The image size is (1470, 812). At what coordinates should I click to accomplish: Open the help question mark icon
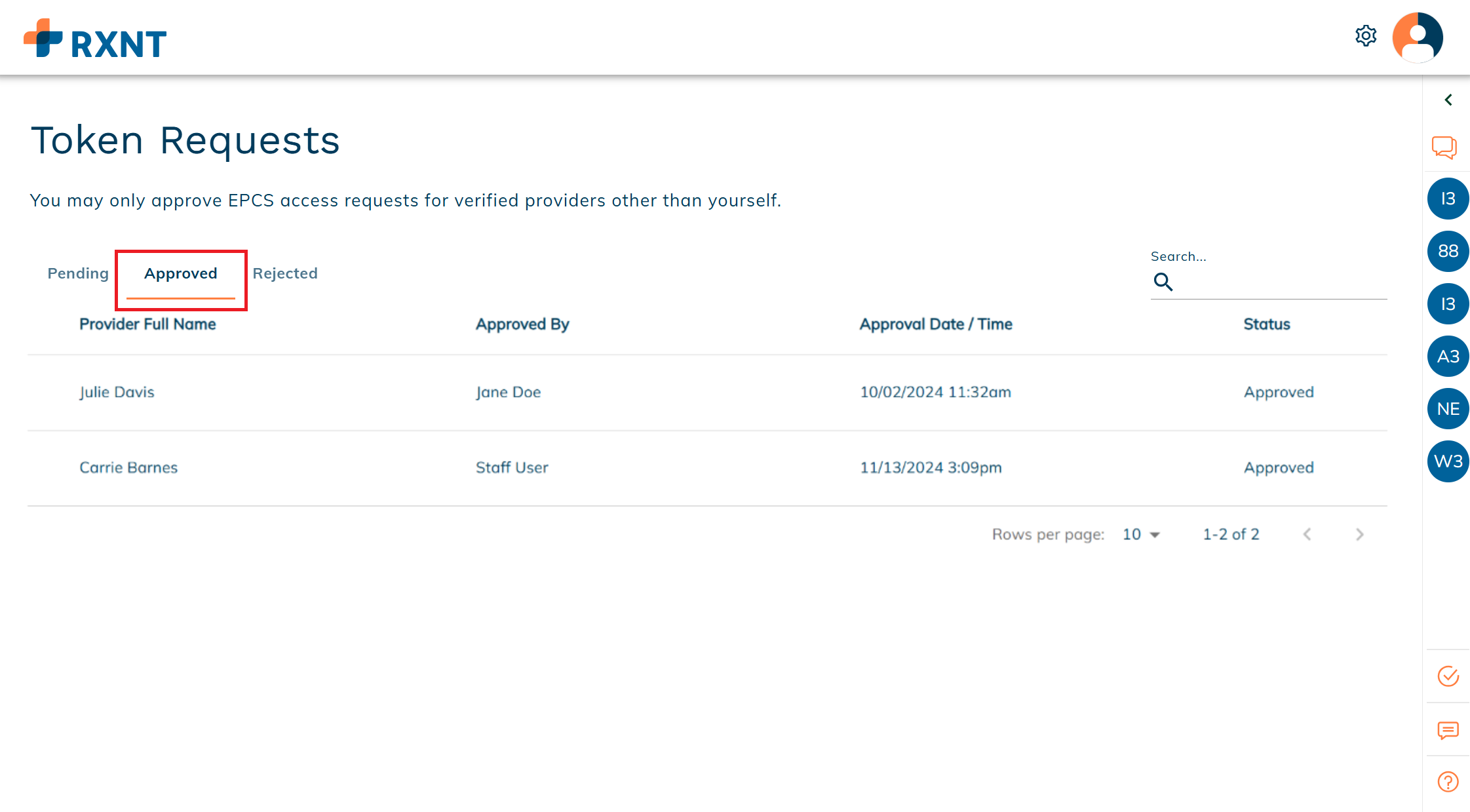pos(1448,782)
